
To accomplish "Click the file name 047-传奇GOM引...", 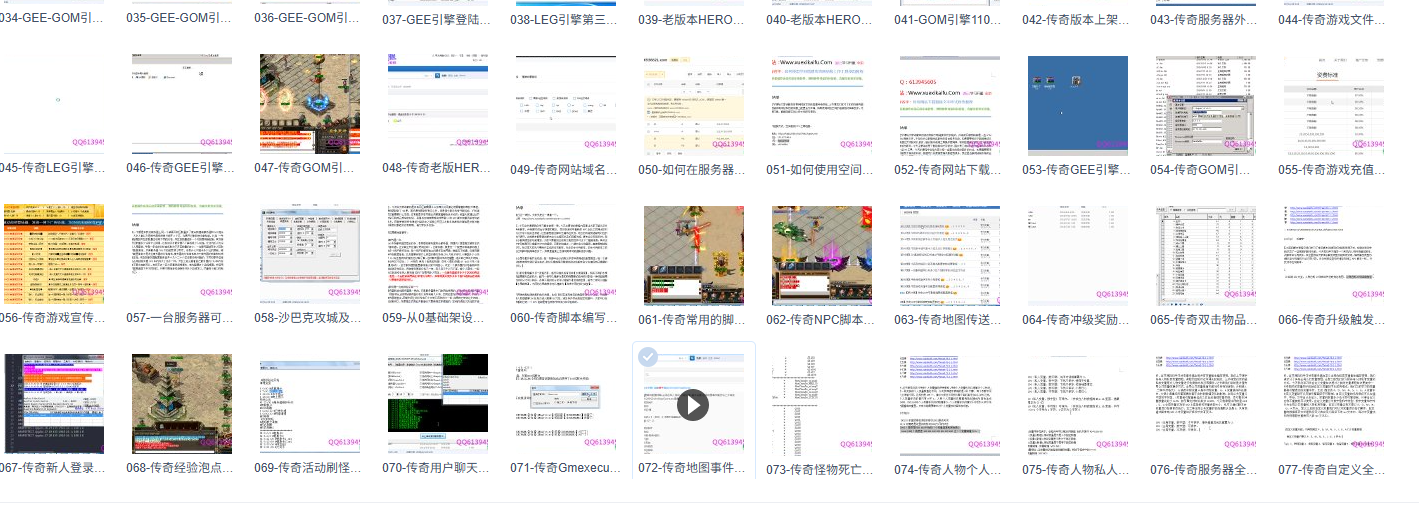I will coord(308,169).
